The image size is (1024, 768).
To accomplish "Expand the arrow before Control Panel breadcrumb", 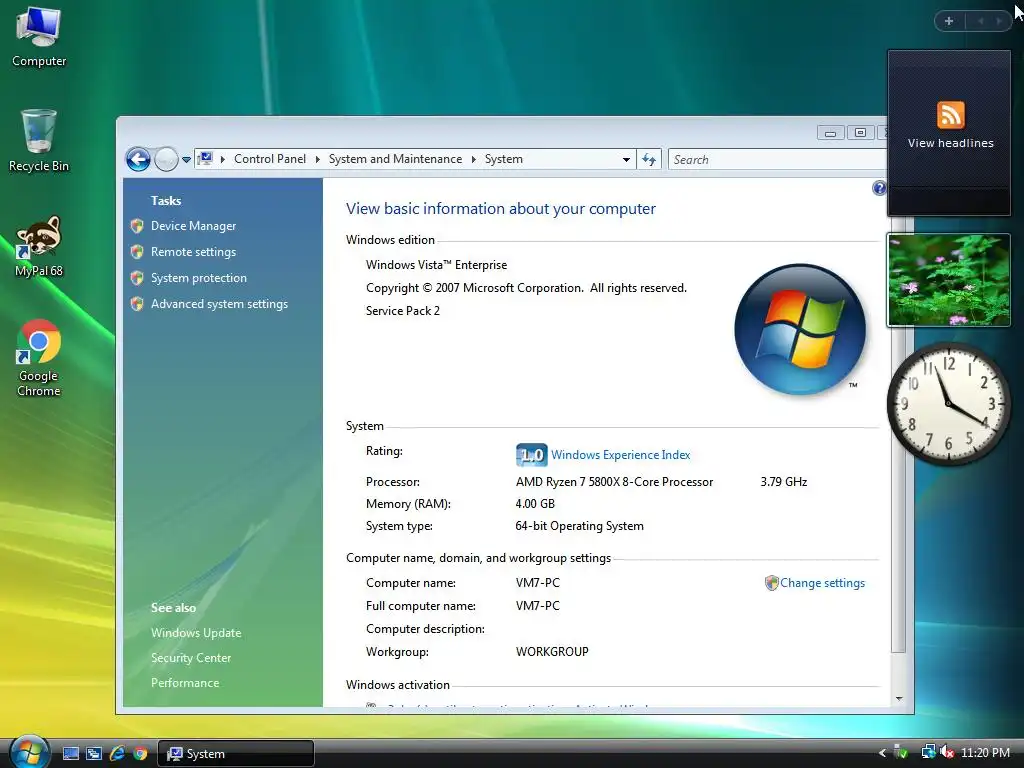I will 223,159.
